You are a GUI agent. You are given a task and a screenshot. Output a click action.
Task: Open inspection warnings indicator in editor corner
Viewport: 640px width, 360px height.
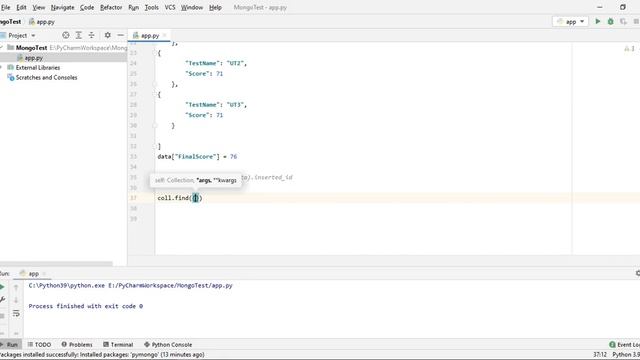pyautogui.click(x=629, y=49)
